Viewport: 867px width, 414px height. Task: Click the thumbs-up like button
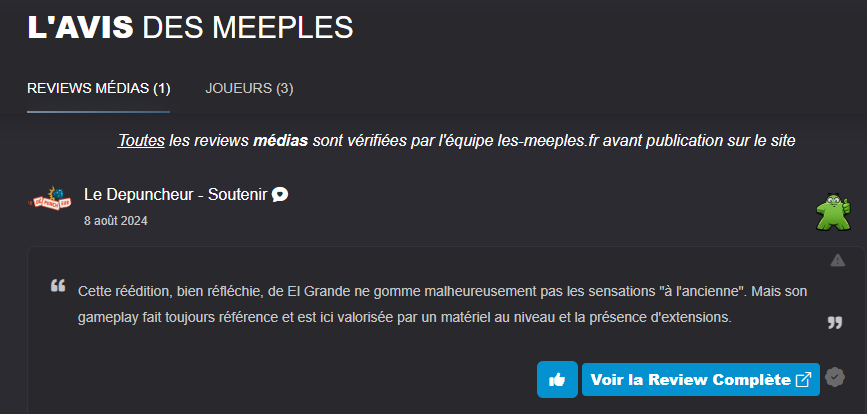(x=557, y=380)
